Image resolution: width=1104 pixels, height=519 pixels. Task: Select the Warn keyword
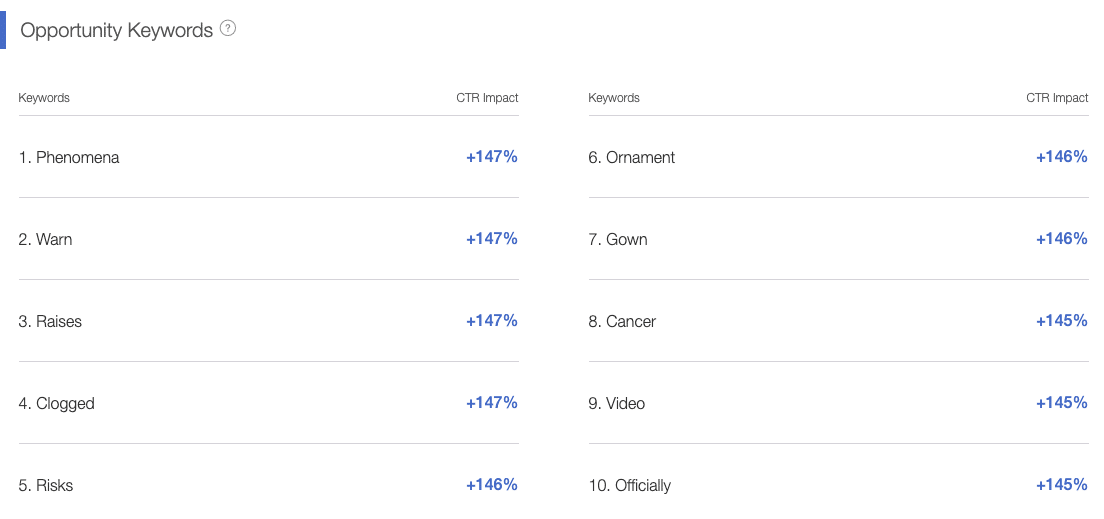[x=45, y=239]
